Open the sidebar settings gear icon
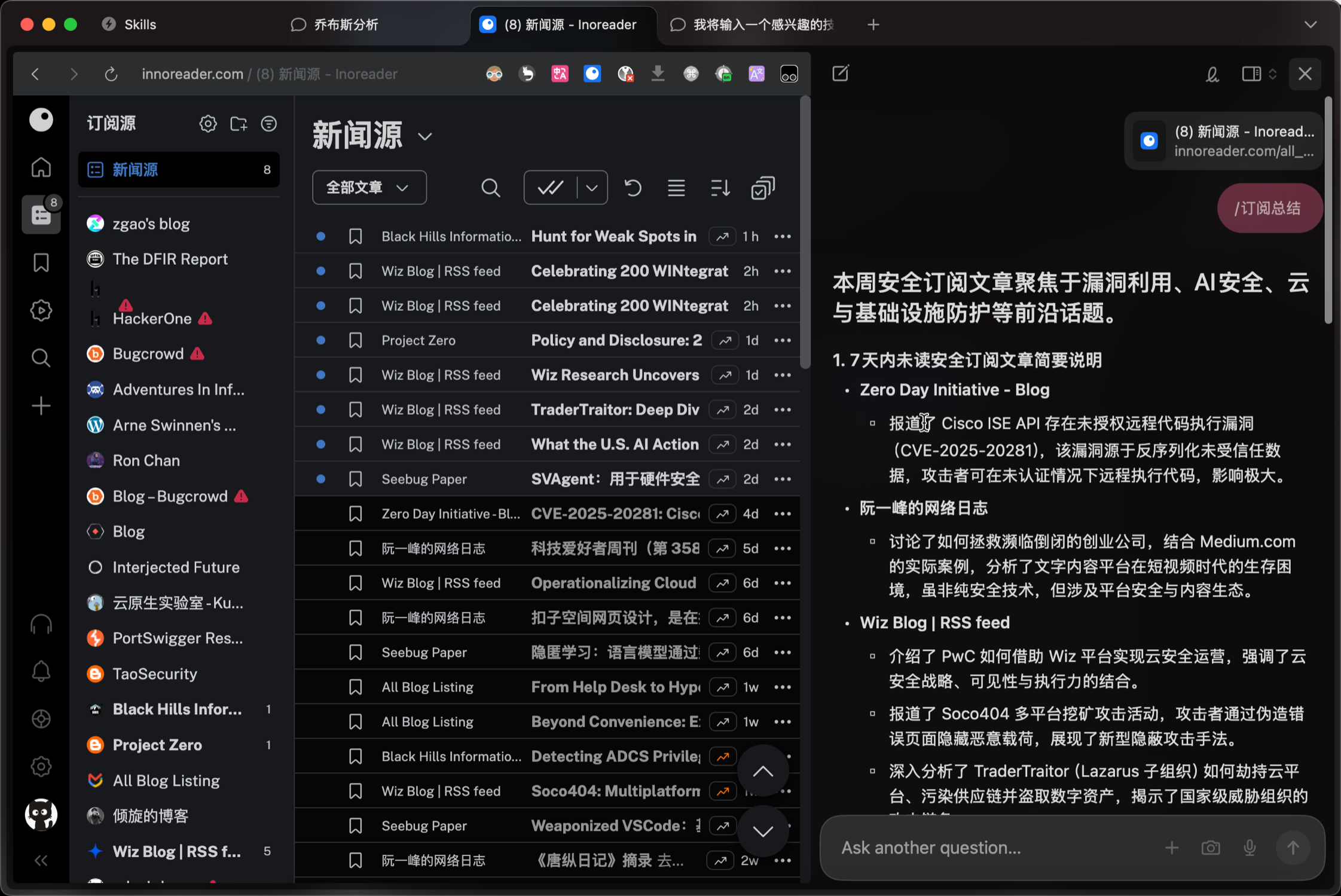Image resolution: width=1341 pixels, height=896 pixels. [x=41, y=766]
